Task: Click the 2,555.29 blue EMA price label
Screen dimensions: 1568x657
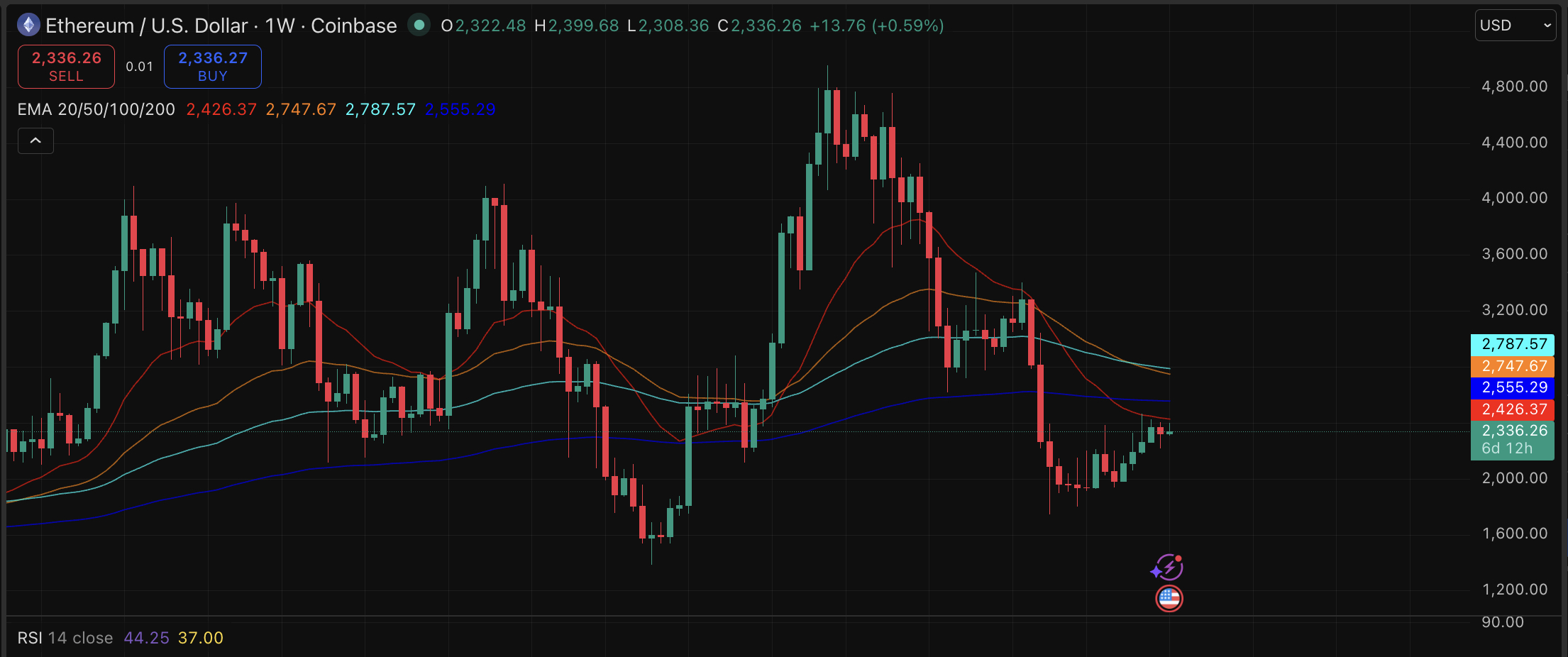Action: point(1513,387)
